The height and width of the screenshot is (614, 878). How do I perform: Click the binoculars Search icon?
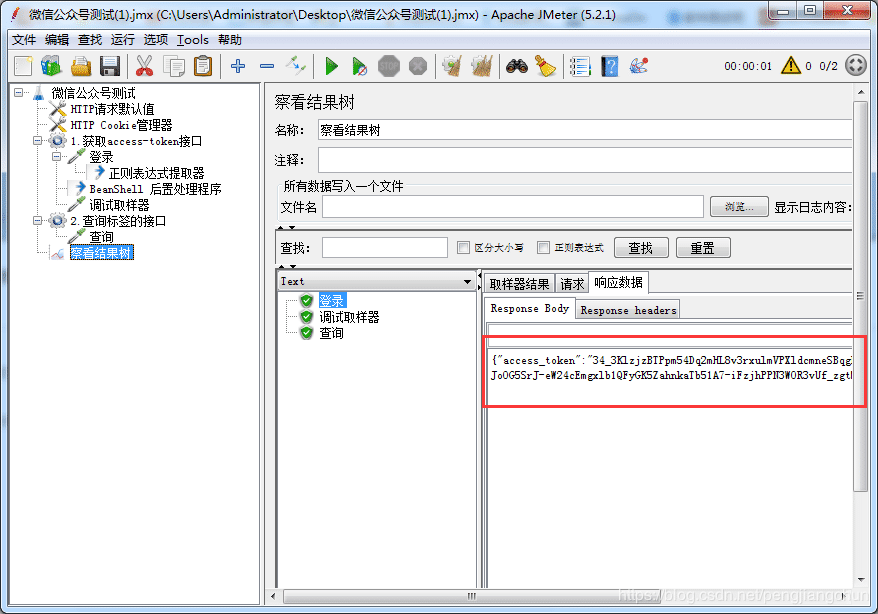coord(516,66)
